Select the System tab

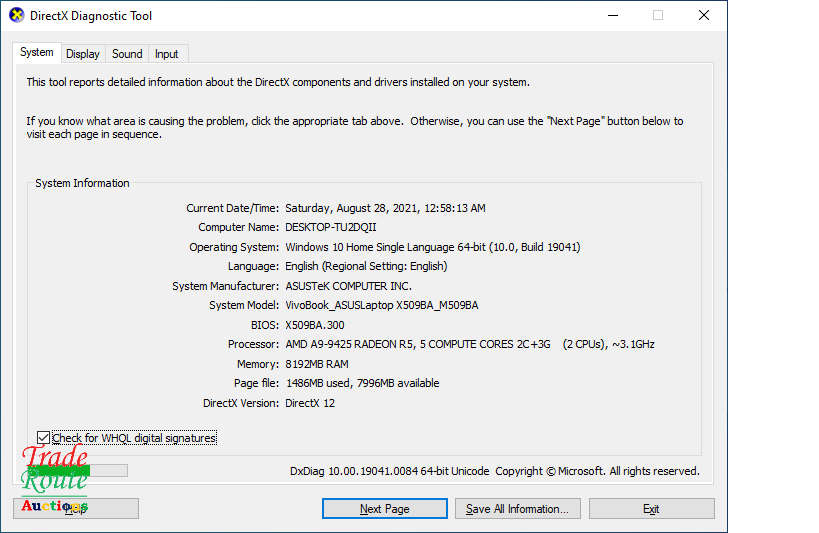(x=37, y=53)
